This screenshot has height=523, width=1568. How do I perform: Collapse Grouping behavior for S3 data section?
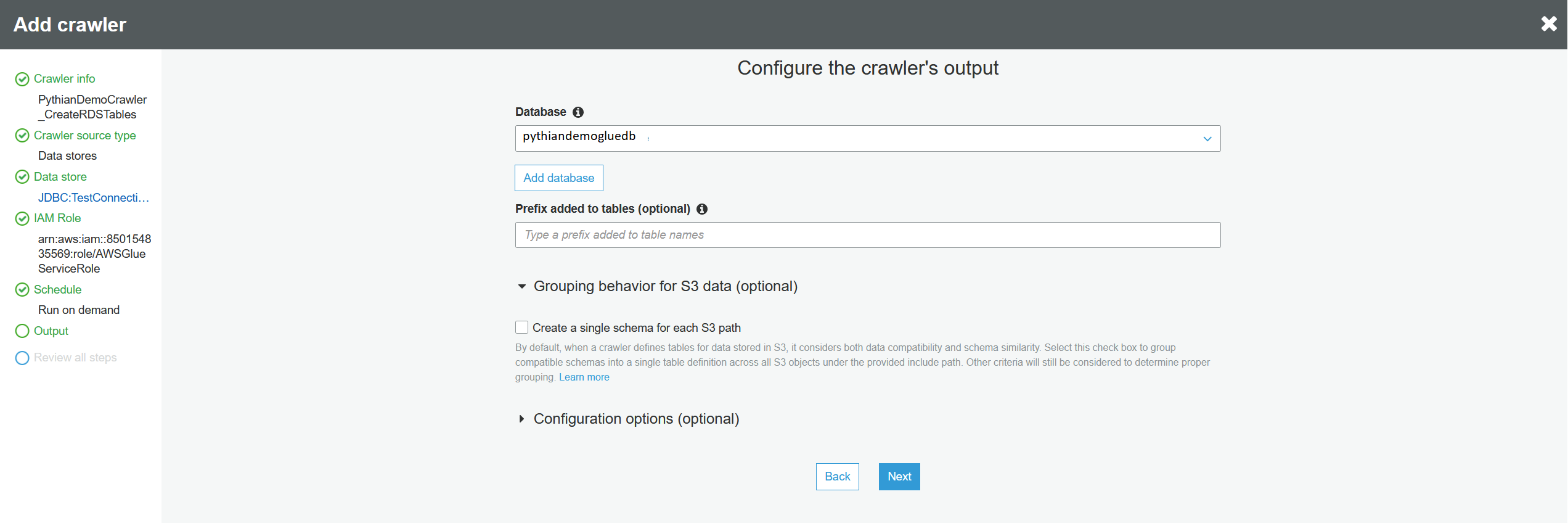click(x=522, y=286)
